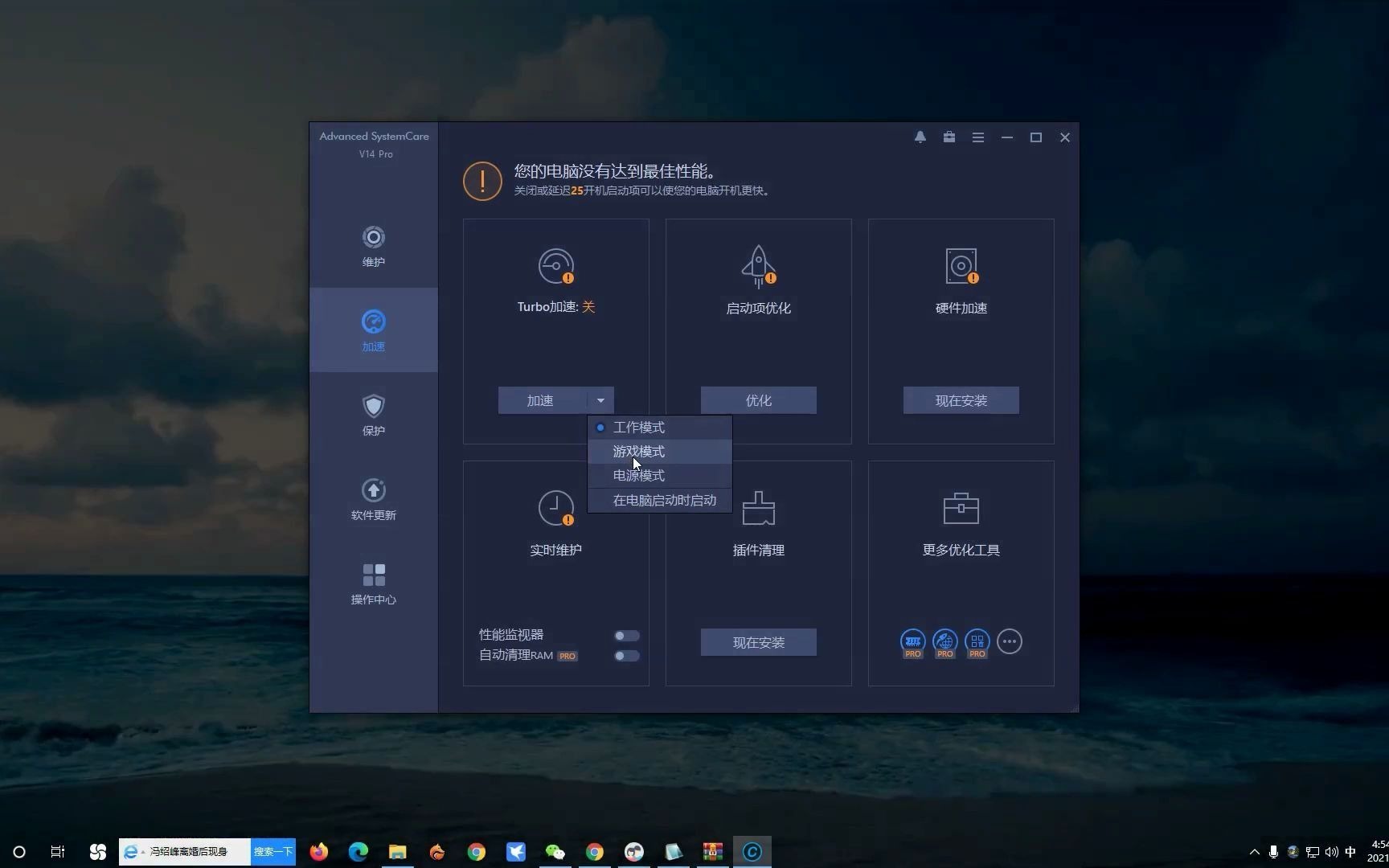The height and width of the screenshot is (868, 1389).
Task: Click 现在安装 under 硬件加速
Action: coord(961,400)
